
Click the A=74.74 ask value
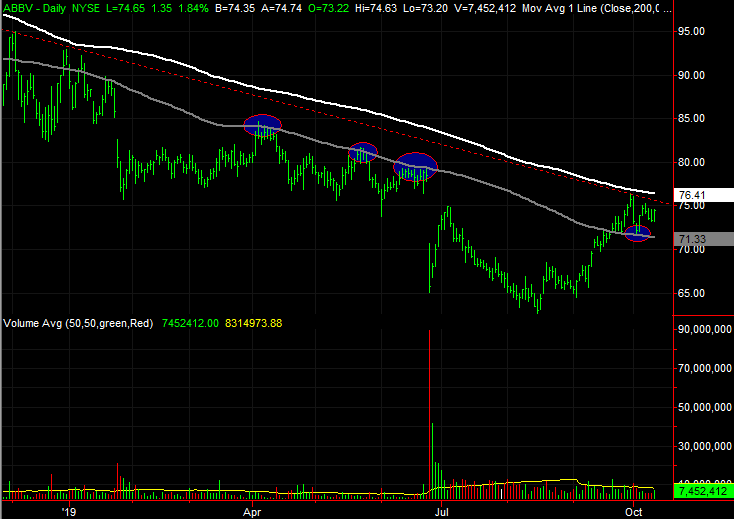[281, 8]
